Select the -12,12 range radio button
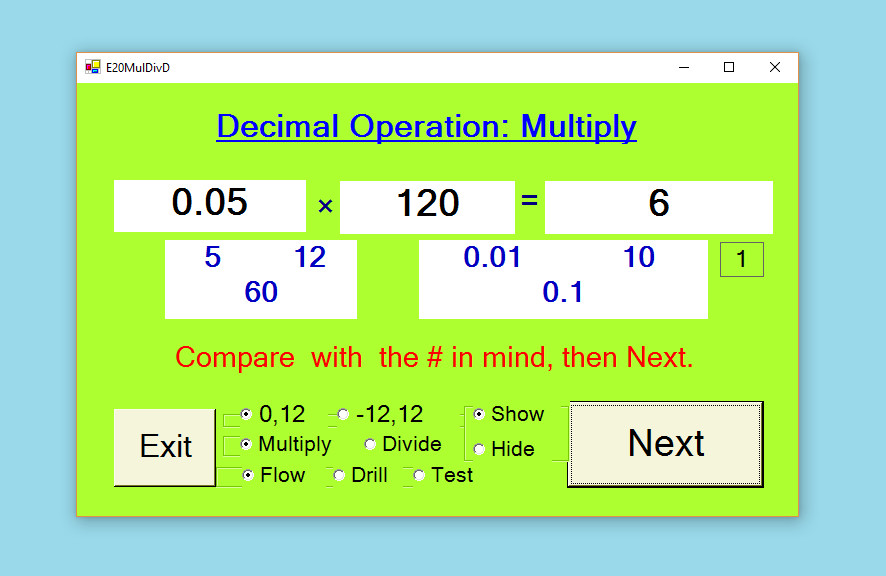 pos(344,414)
